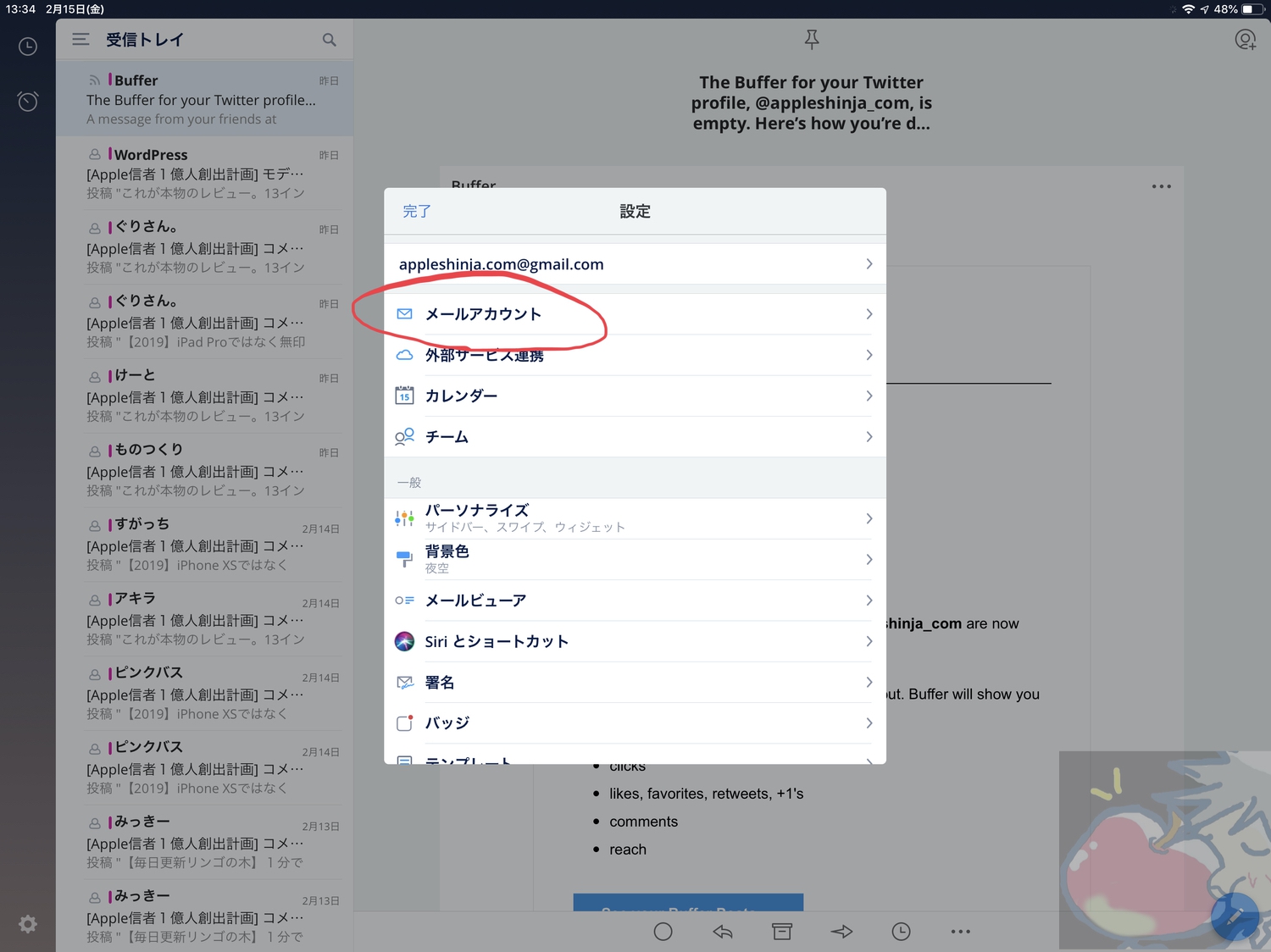
Task: Click the badge icon beside バッジ
Action: [x=405, y=723]
